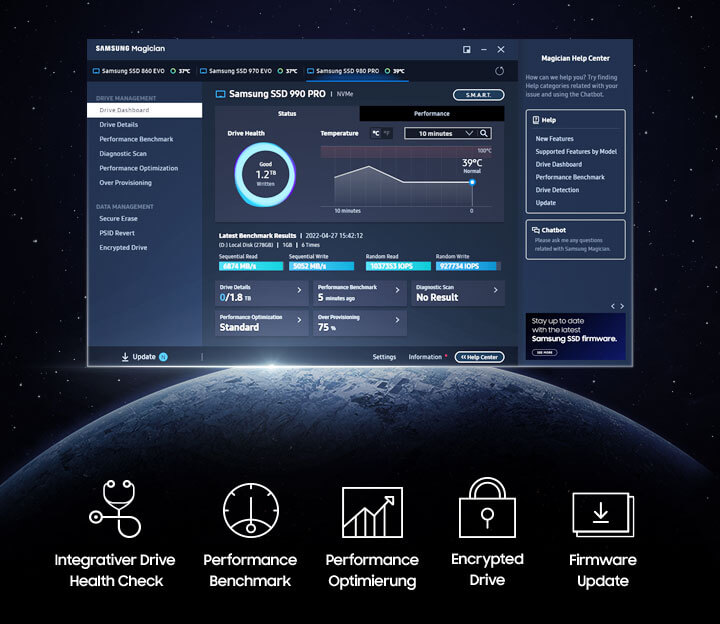Click the Help Center button
Viewport: 720px width, 624px height.
pos(479,357)
